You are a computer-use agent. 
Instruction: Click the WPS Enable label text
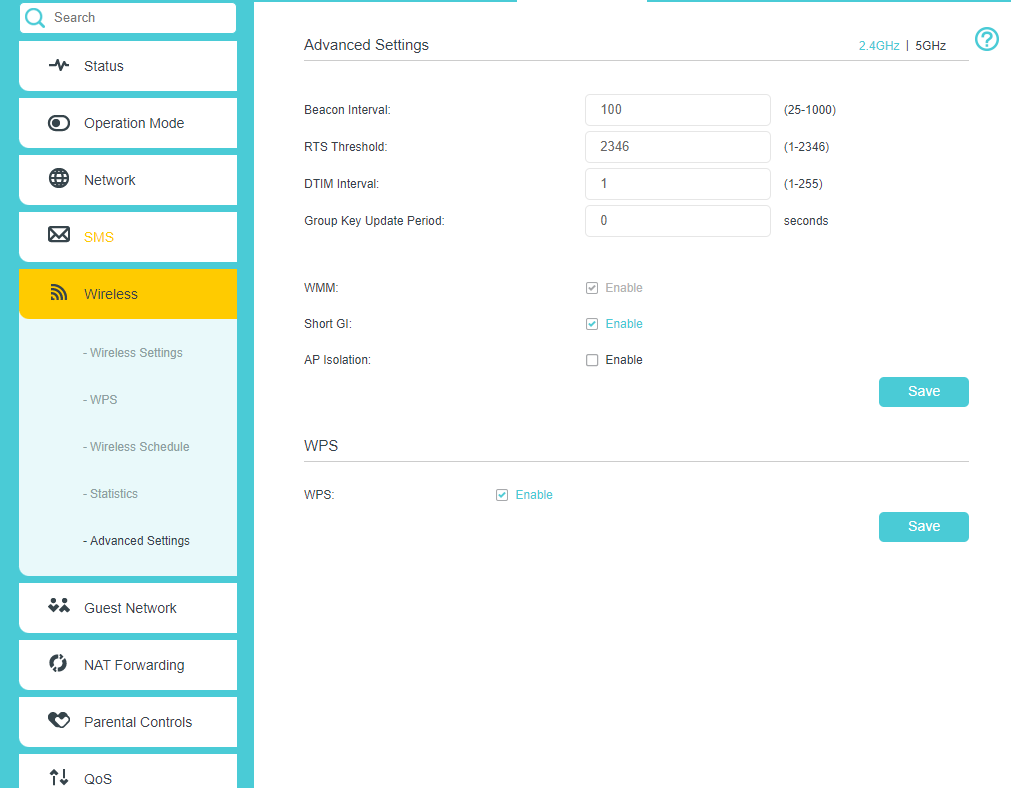[534, 495]
